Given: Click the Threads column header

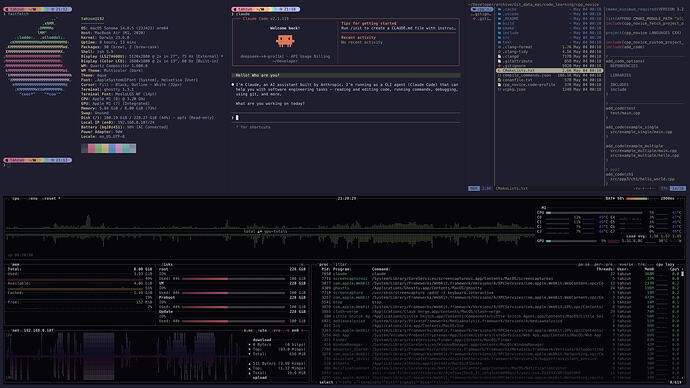Looking at the screenshot, I should click(x=605, y=269).
